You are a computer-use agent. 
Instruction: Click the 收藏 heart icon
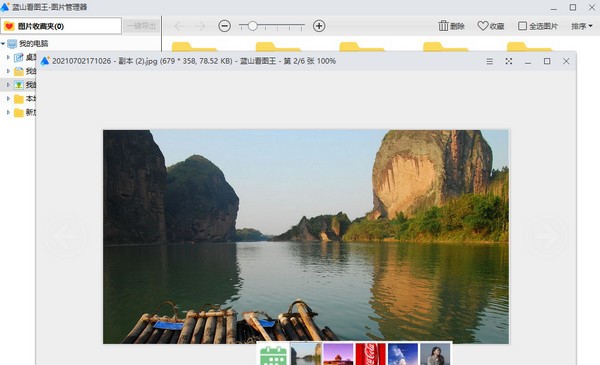pyautogui.click(x=483, y=26)
